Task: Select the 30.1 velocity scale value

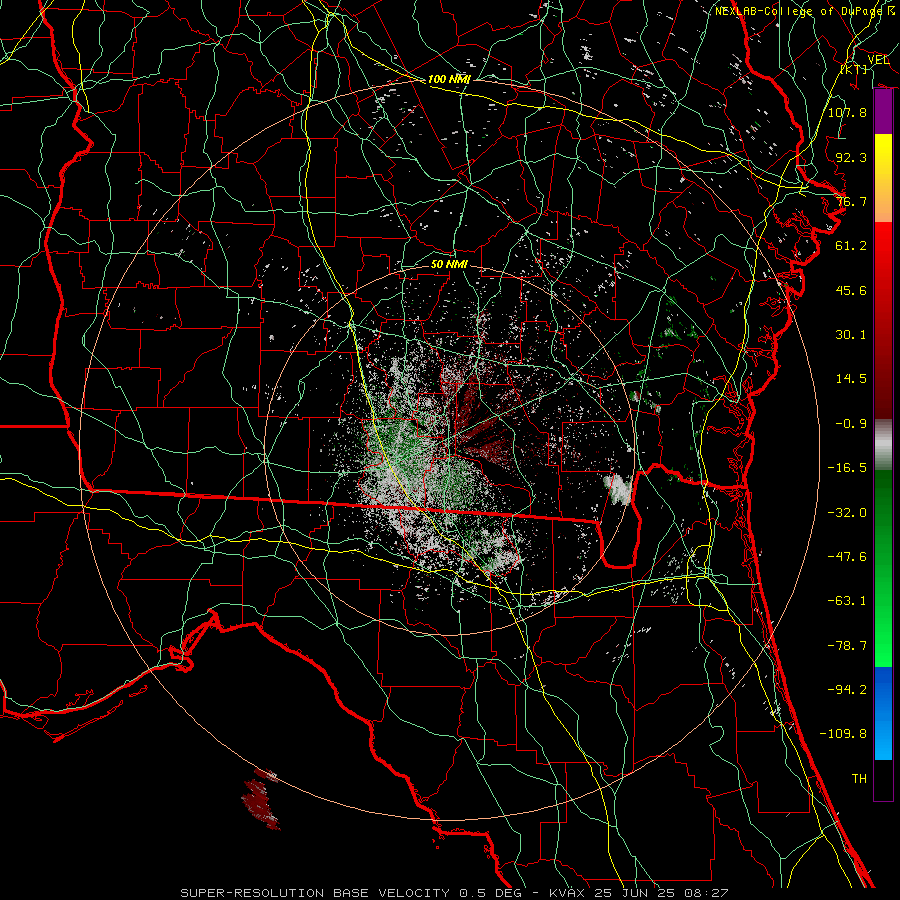Action: pyautogui.click(x=851, y=335)
